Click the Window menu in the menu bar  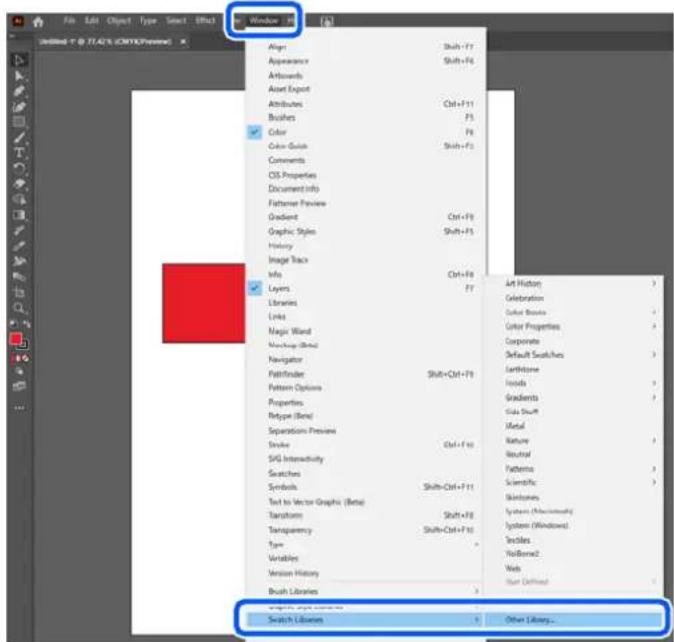click(x=263, y=21)
